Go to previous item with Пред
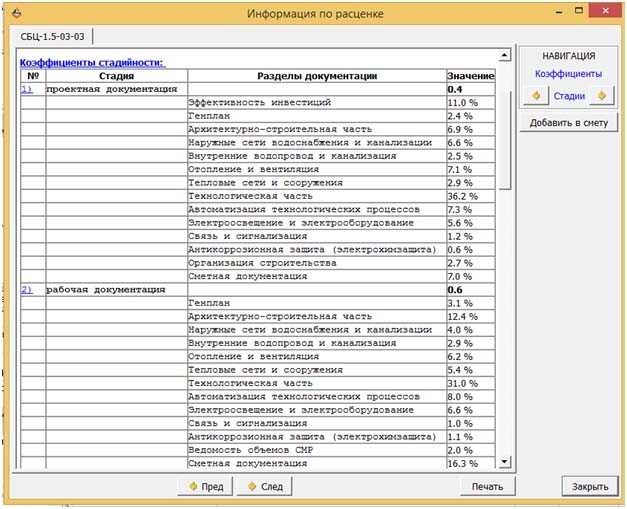Viewport: 627px width, 509px height. point(204,487)
